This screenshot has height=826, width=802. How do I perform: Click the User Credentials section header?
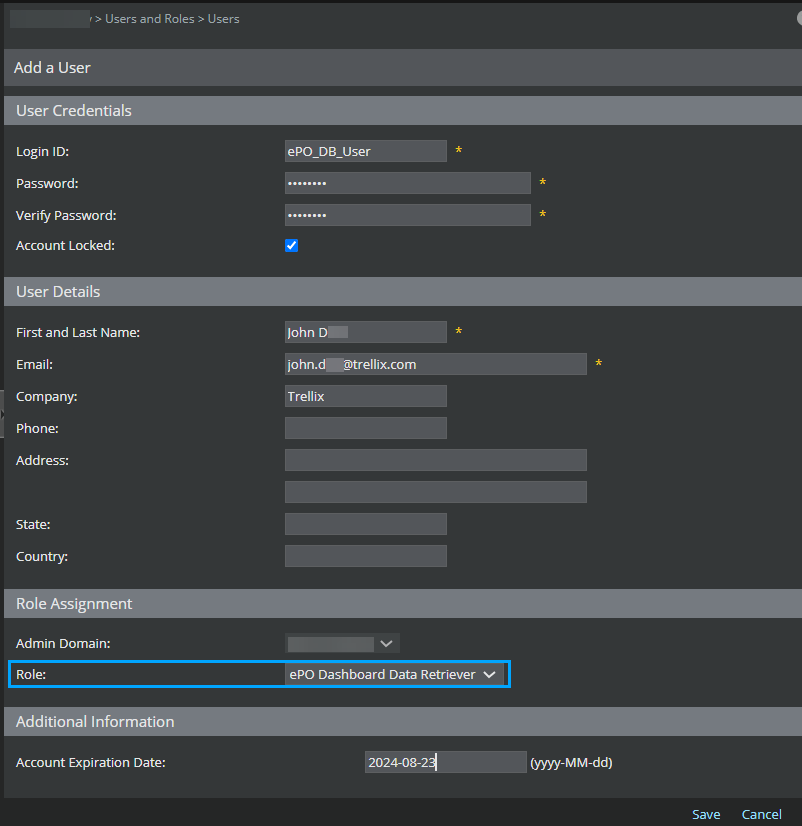[403, 111]
